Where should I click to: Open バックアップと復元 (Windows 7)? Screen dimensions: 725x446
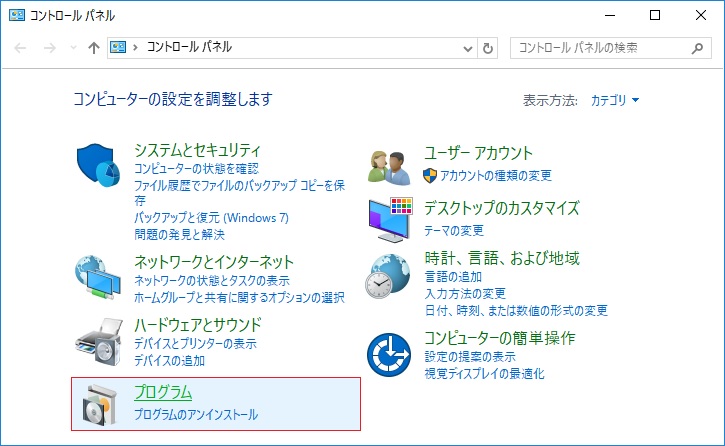[x=211, y=218]
